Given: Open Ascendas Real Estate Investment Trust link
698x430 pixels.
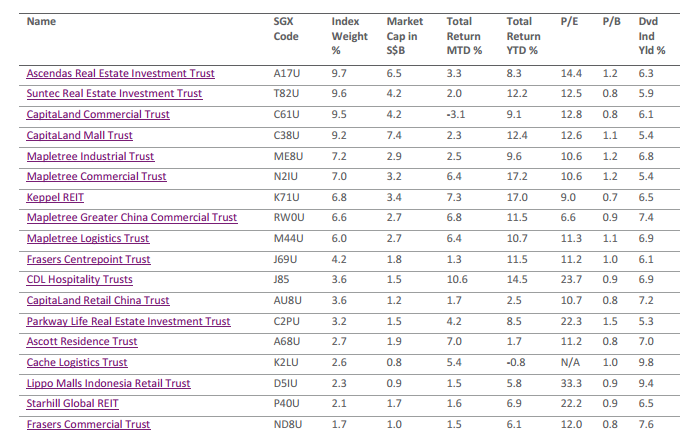Looking at the screenshot, I should coord(120,74).
